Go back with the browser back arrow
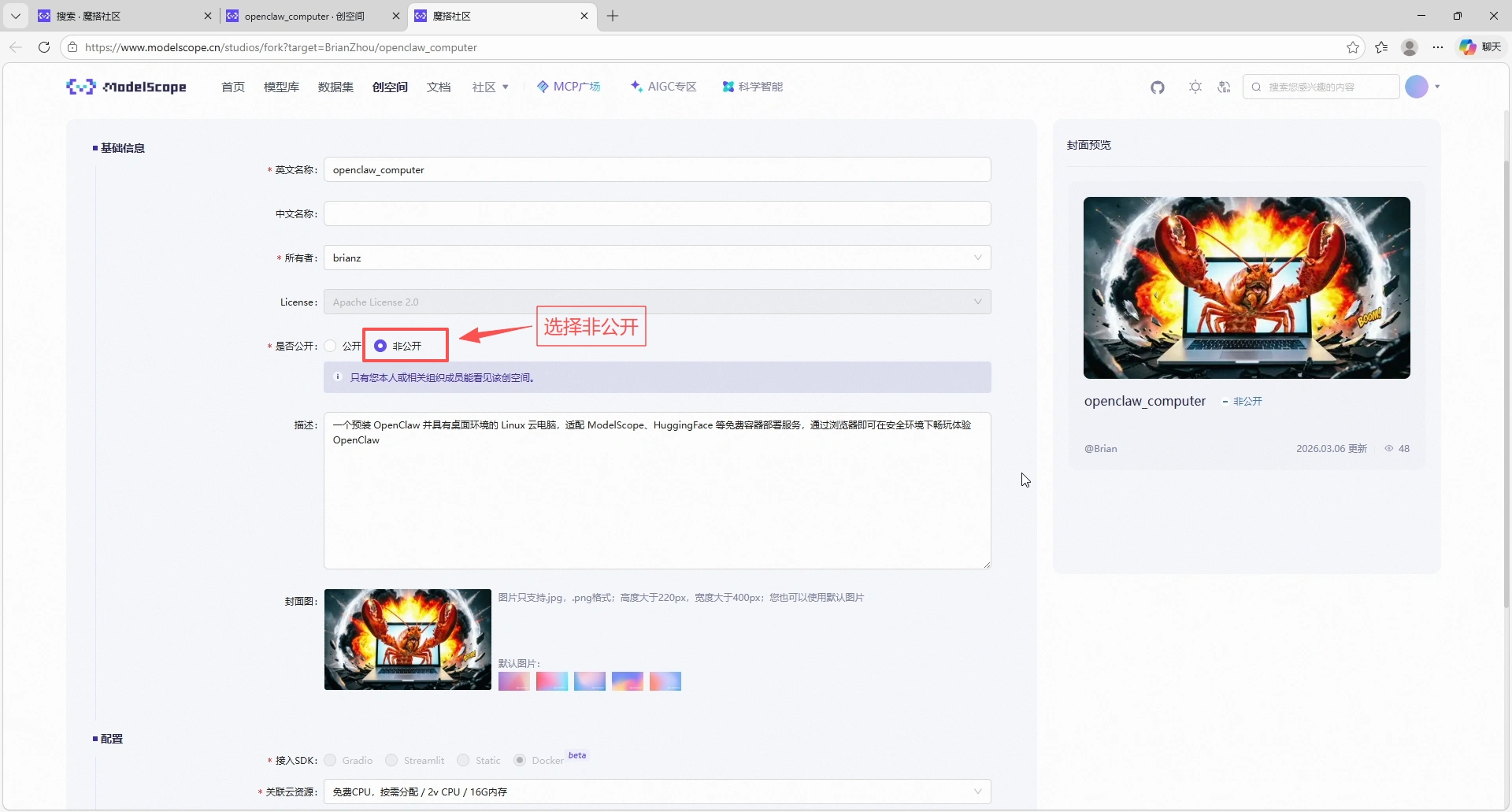The image size is (1512, 812). (16, 47)
